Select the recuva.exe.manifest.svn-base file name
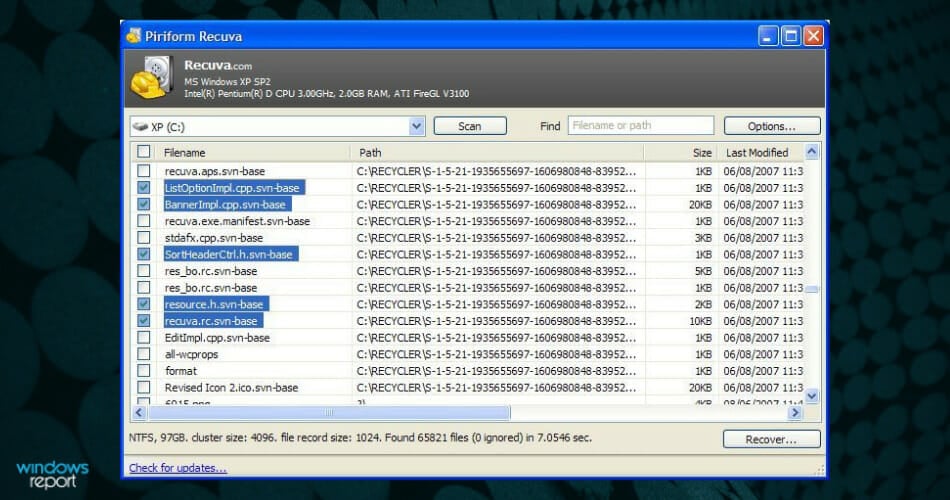The width and height of the screenshot is (950, 500). click(237, 221)
